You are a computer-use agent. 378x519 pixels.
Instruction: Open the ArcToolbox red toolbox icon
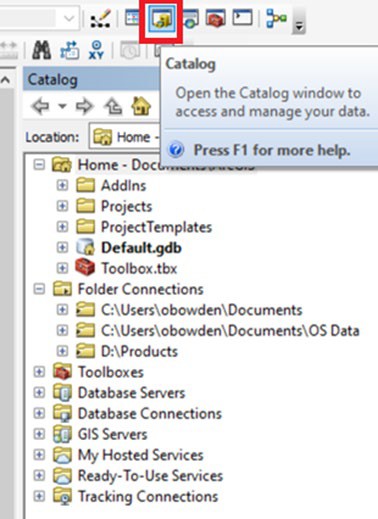(215, 19)
